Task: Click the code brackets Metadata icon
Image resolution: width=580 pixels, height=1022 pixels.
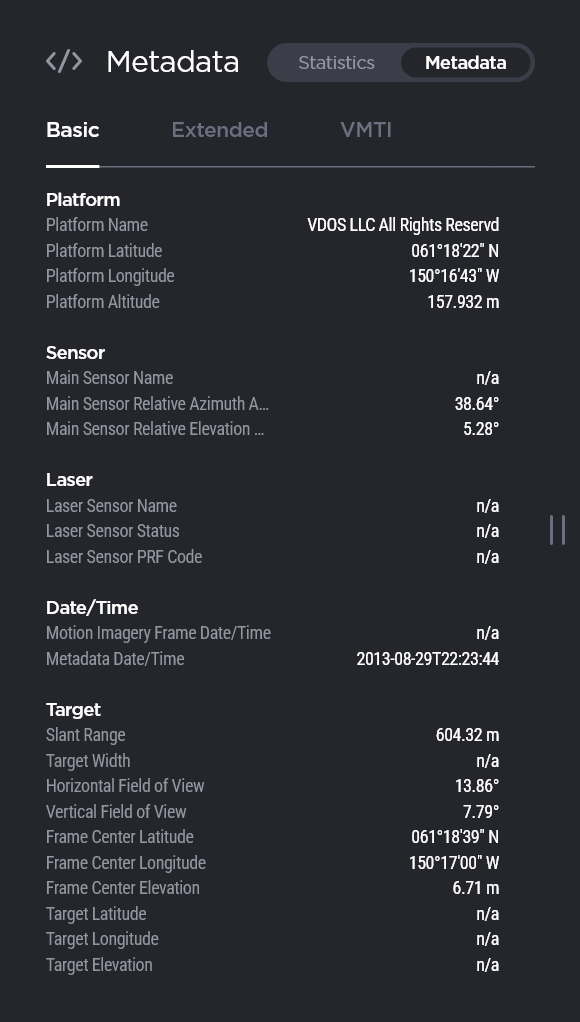Action: [64, 62]
